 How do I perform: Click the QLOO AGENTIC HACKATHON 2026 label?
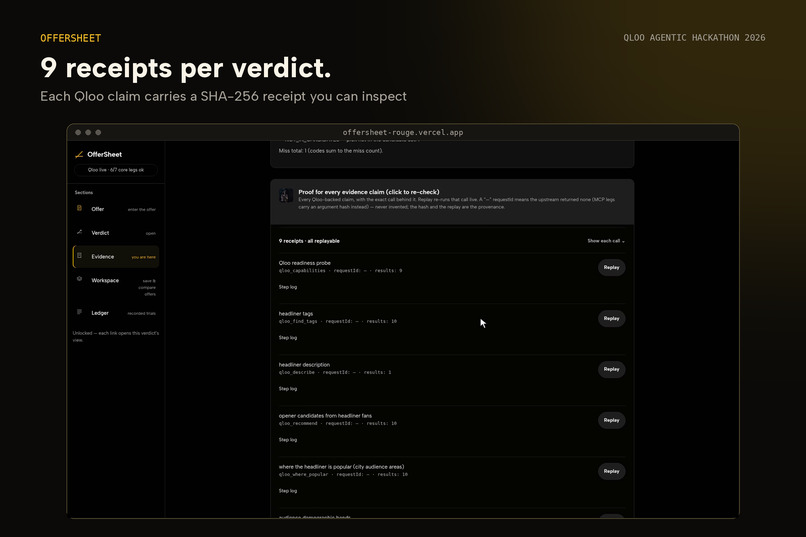[x=694, y=38]
